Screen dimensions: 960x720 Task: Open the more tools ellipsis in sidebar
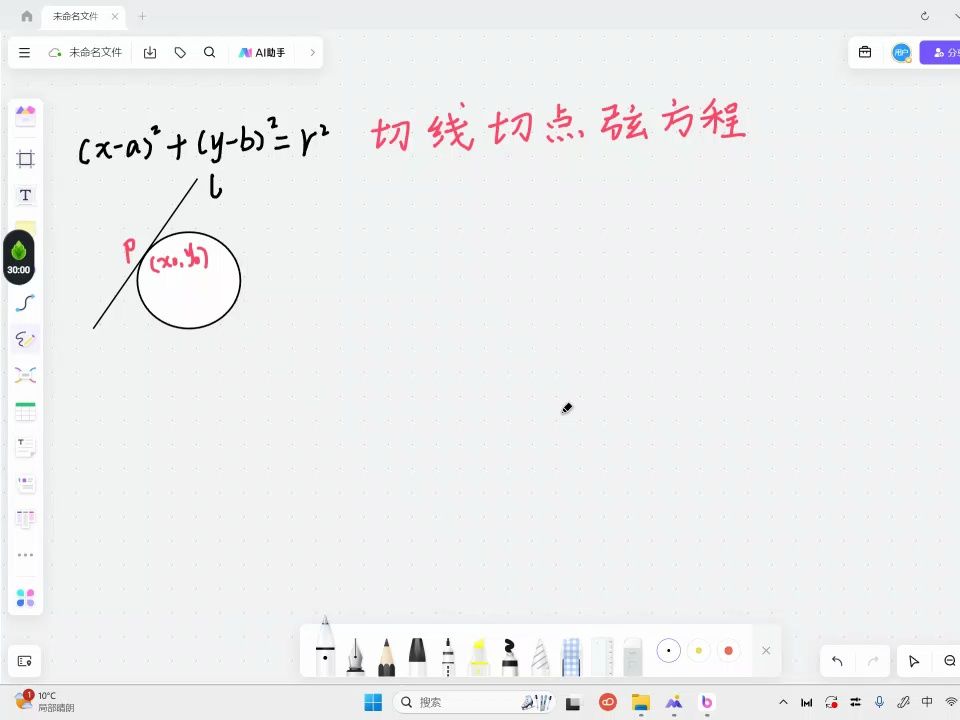coord(25,554)
